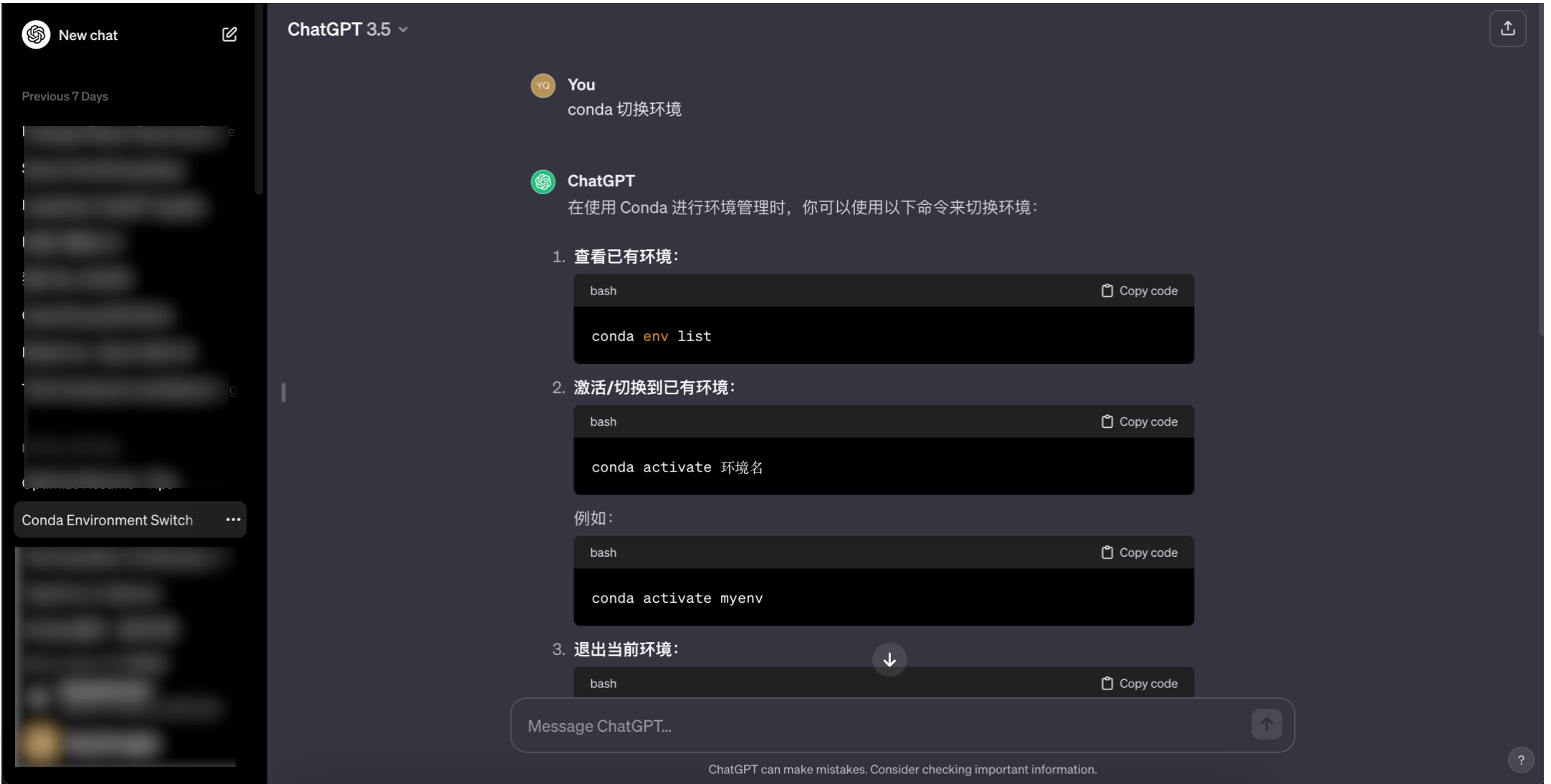Viewport: 1551px width, 784px height.
Task: Click scroll-to-bottom arrow button
Action: click(x=889, y=659)
